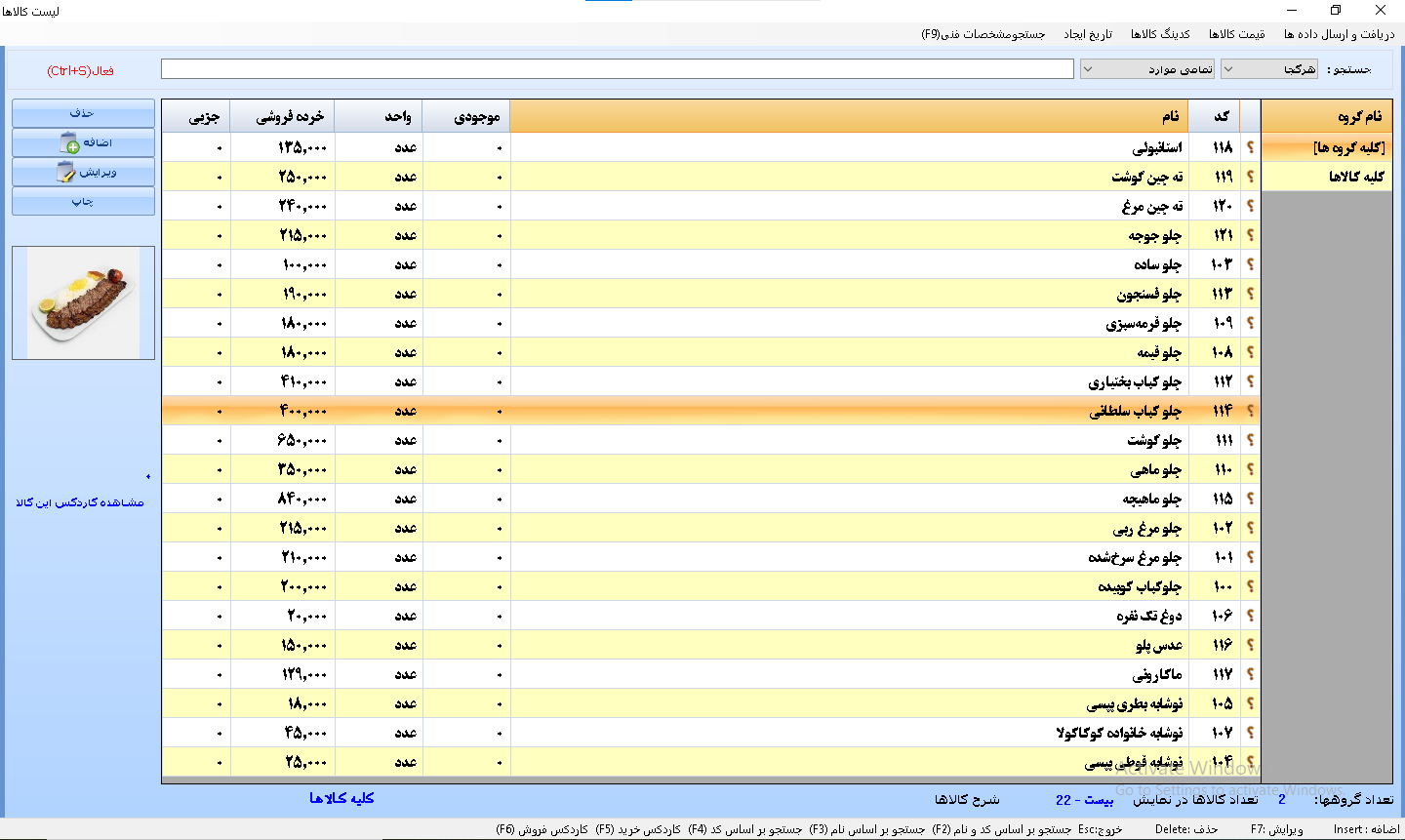Click the question mark icon beside ته چین مرغ
The width and height of the screenshot is (1405, 840).
point(1250,205)
